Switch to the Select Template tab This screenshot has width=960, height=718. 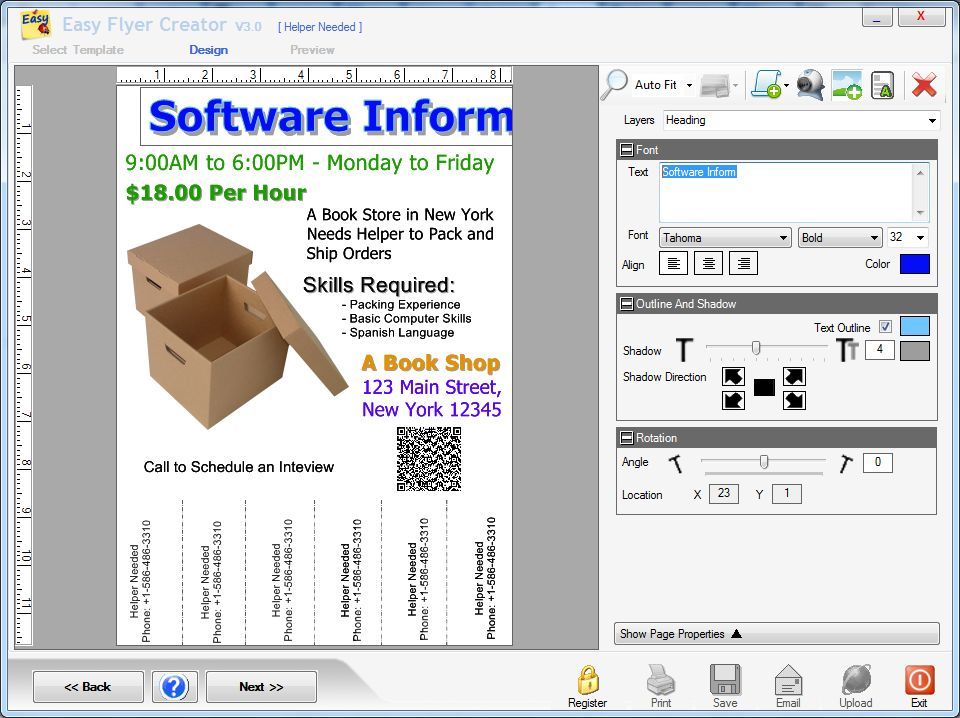pyautogui.click(x=80, y=49)
